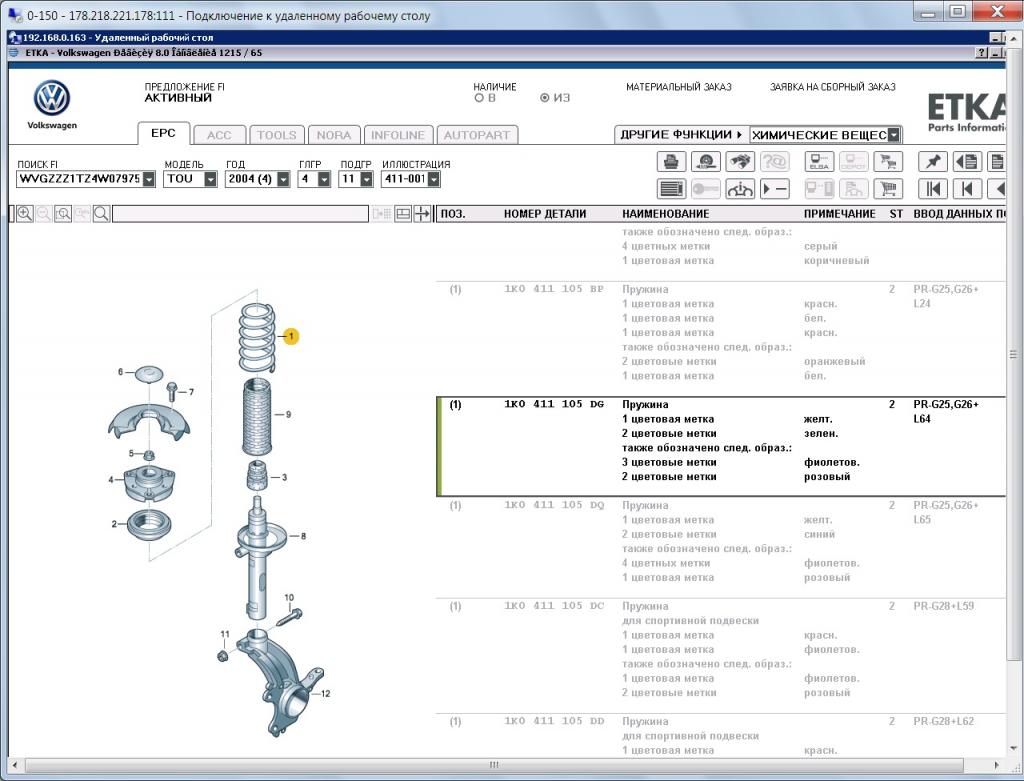The width and height of the screenshot is (1024, 781).
Task: Open the binoculars search tool
Action: 740,161
